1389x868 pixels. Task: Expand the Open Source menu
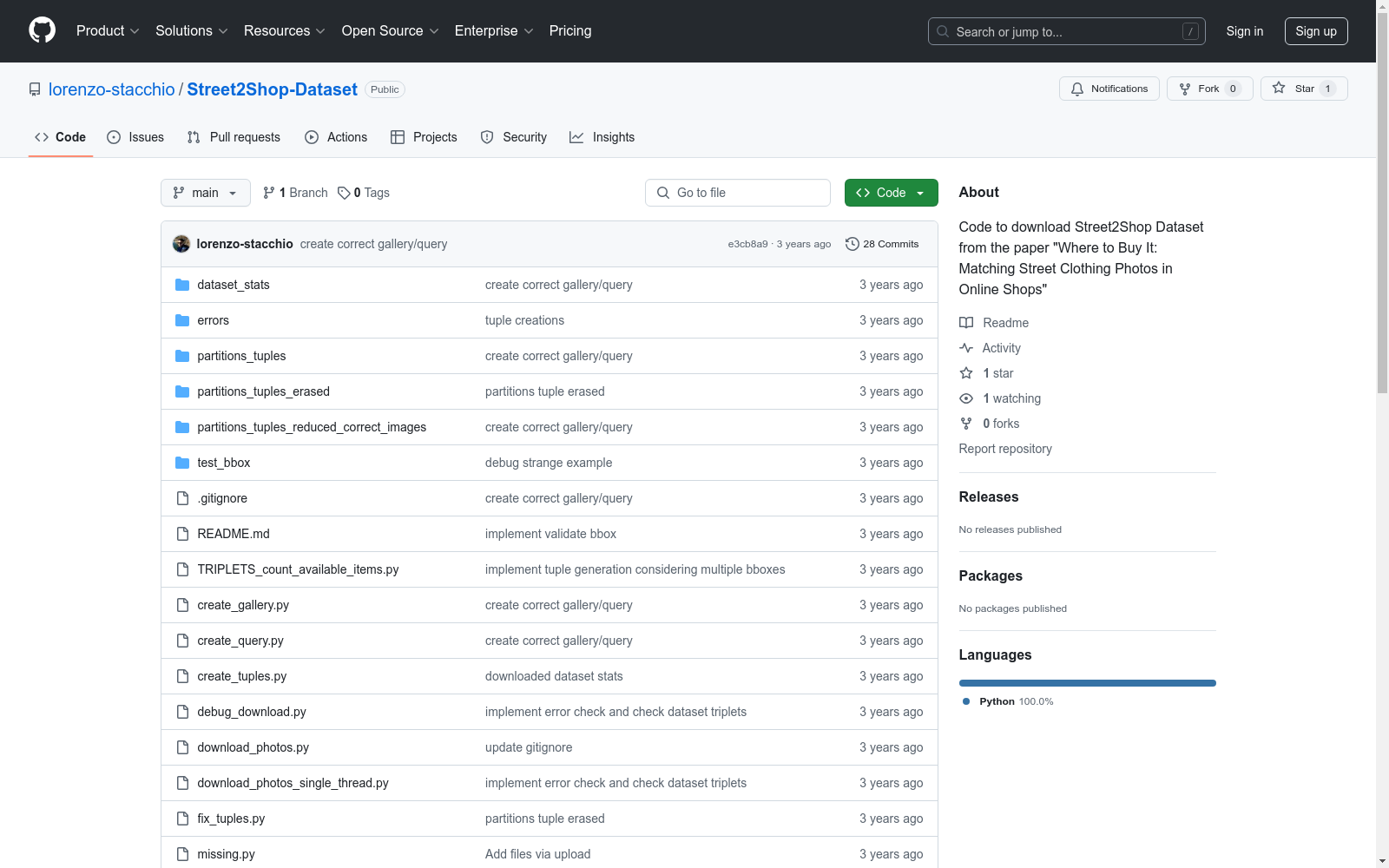pos(391,30)
